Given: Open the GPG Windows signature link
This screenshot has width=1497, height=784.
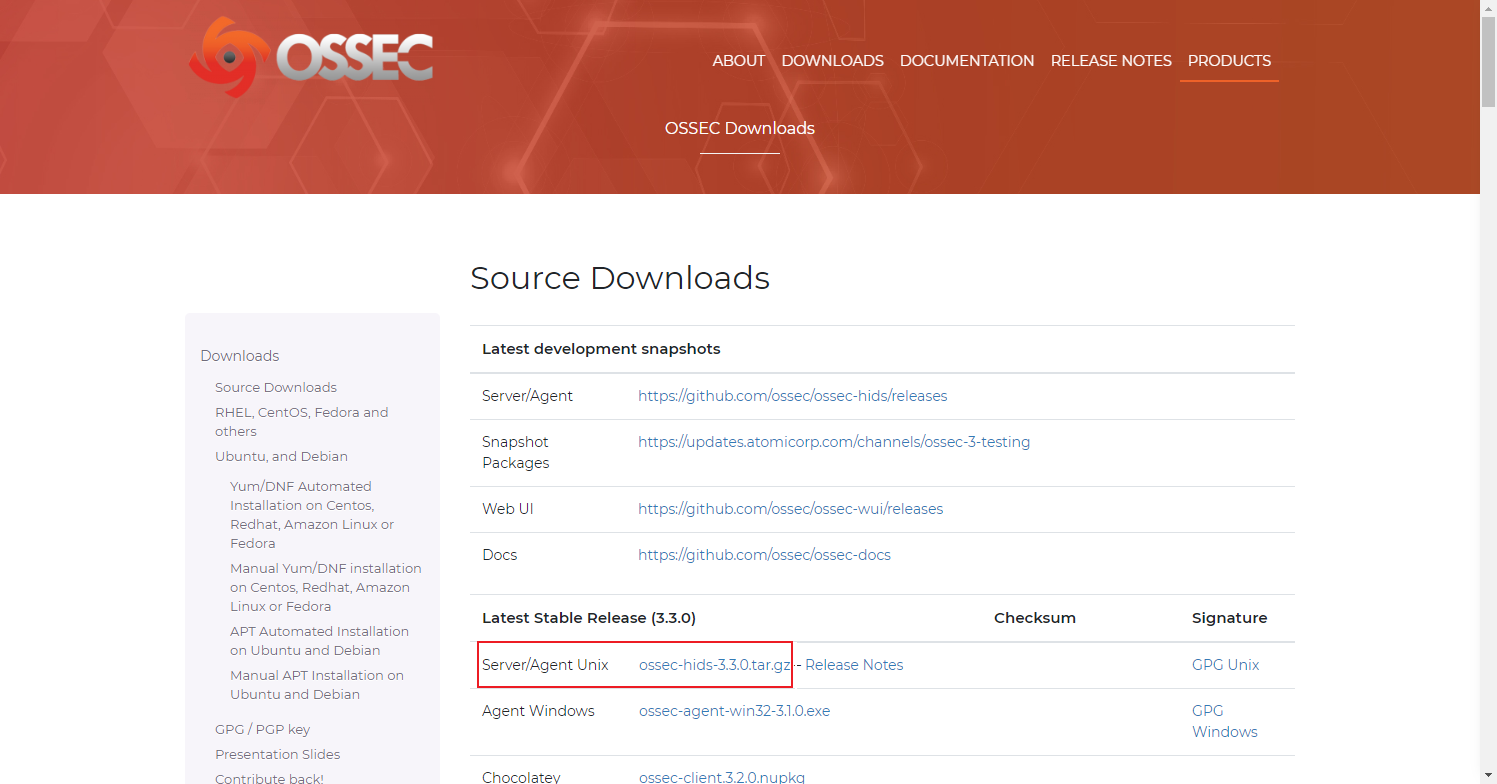Looking at the screenshot, I should pos(1225,721).
